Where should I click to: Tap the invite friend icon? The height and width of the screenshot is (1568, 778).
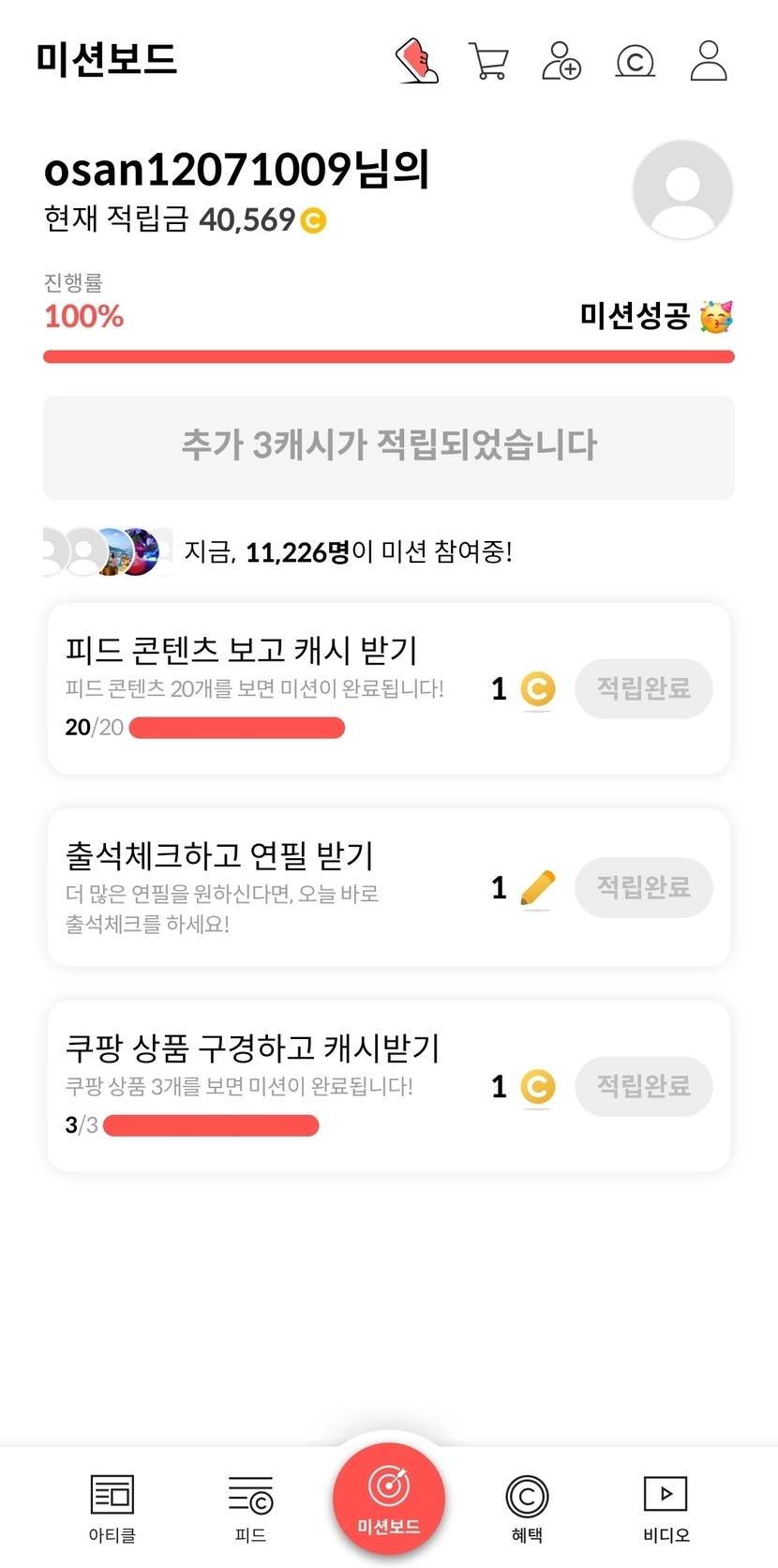pyautogui.click(x=561, y=61)
